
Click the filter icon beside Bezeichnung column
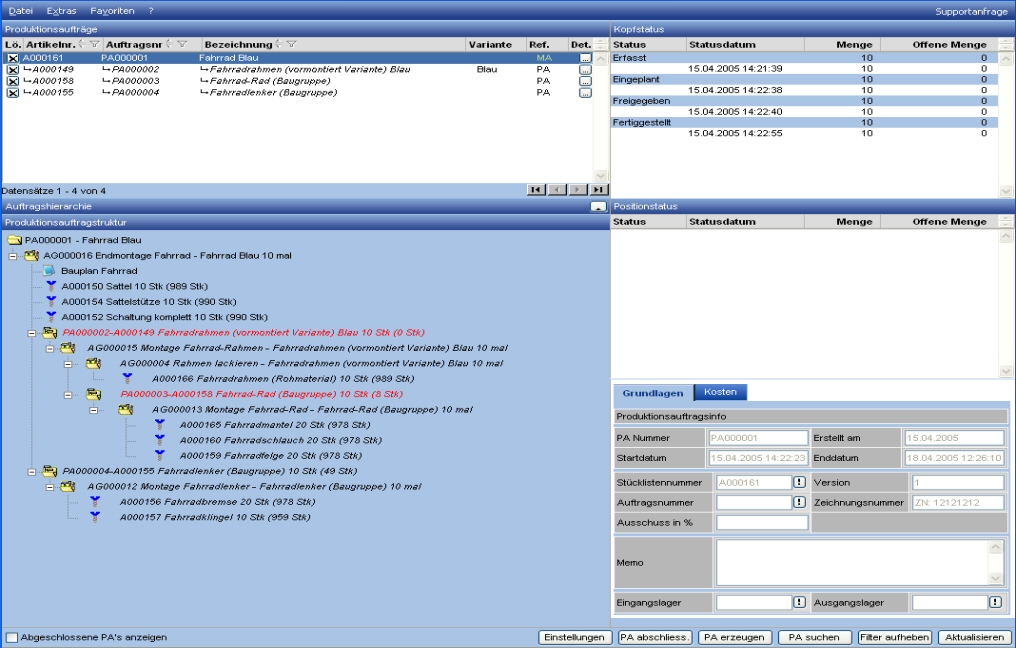tap(291, 45)
